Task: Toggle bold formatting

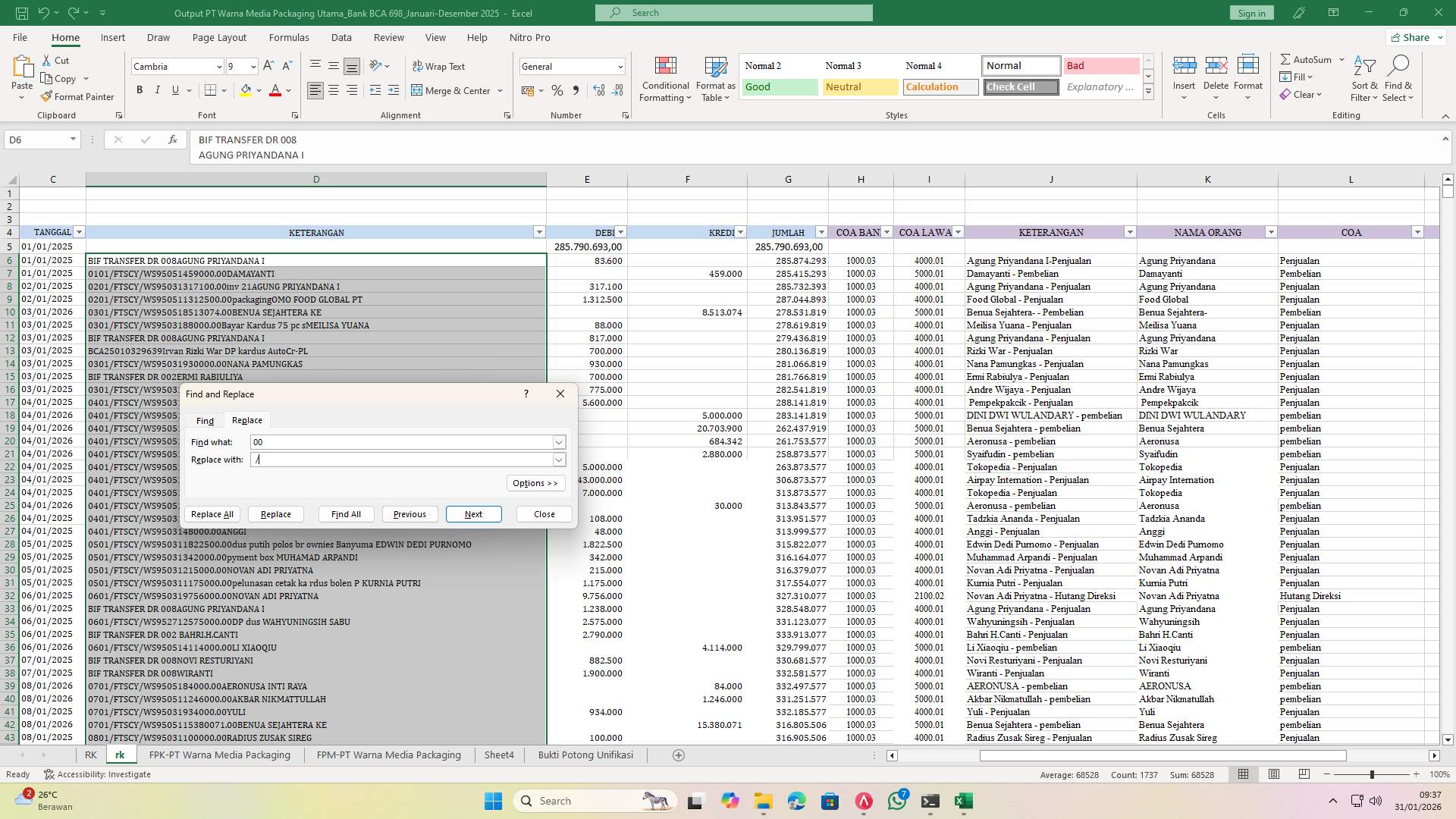Action: pos(140,89)
